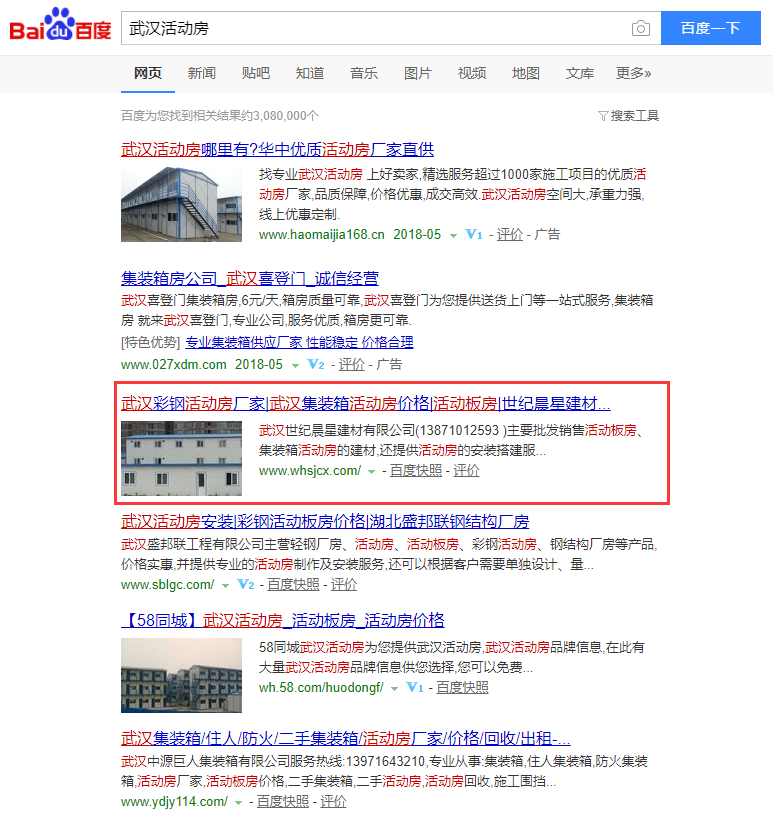
Task: Open result 武汉活动房安装 湖北盛邦联钢结构厂房
Action: click(x=325, y=522)
